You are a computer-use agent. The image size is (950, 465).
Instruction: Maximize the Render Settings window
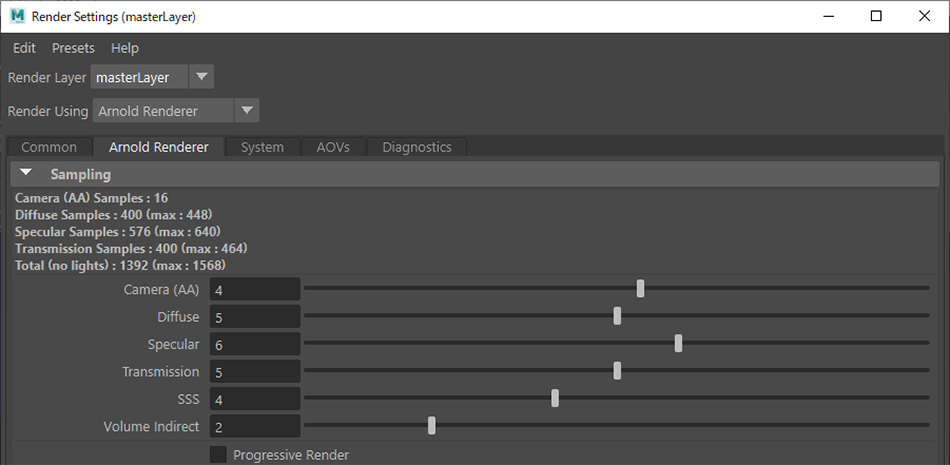876,16
